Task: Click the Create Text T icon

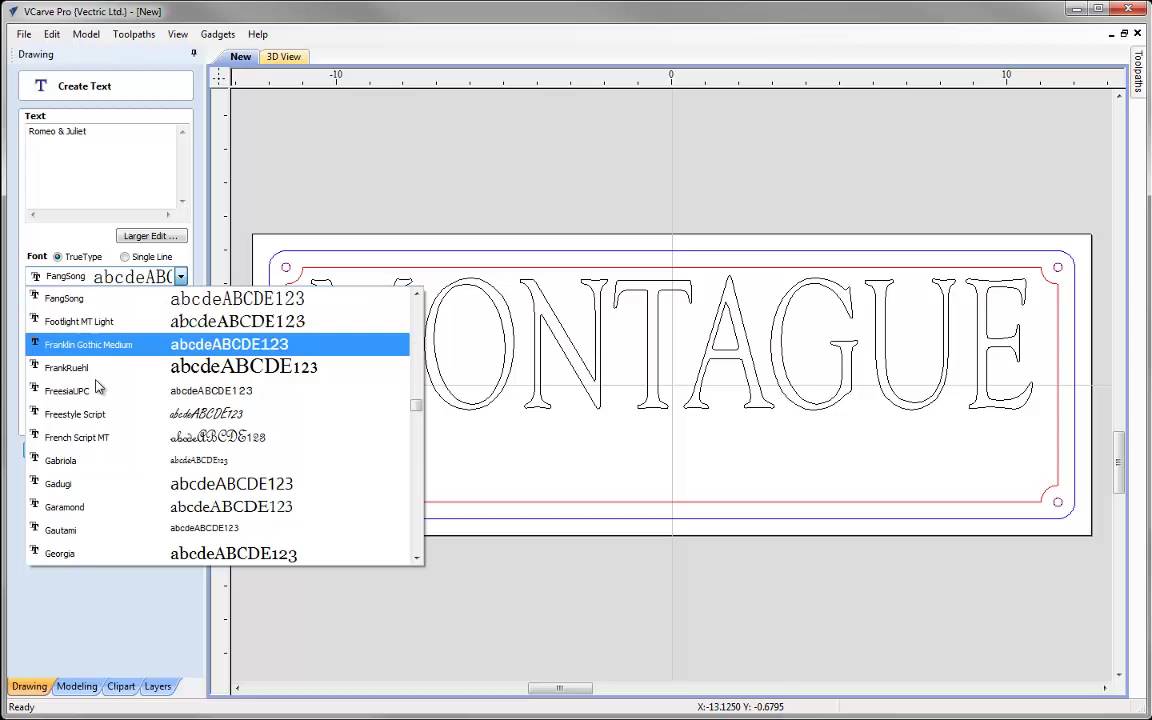Action: pos(41,86)
